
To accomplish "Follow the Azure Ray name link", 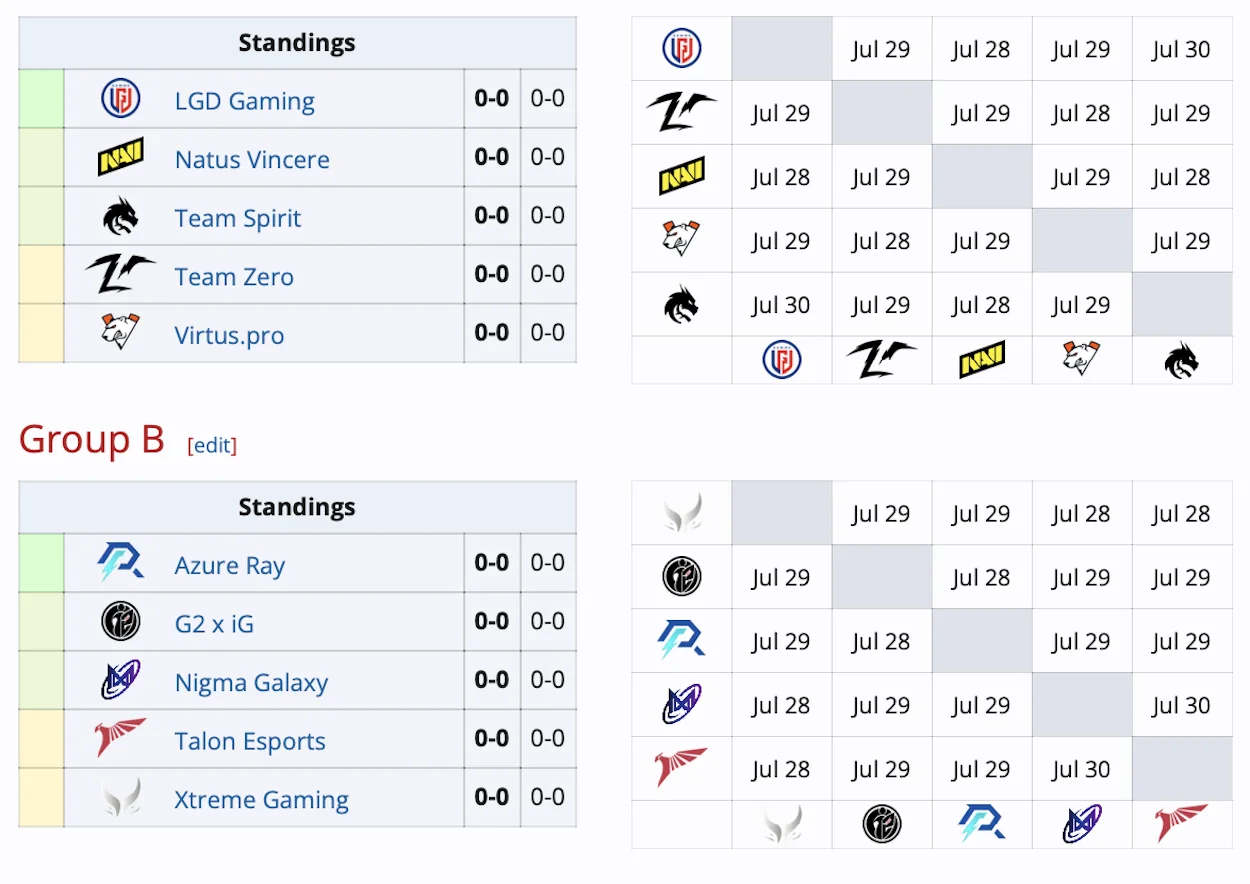I will click(x=230, y=566).
